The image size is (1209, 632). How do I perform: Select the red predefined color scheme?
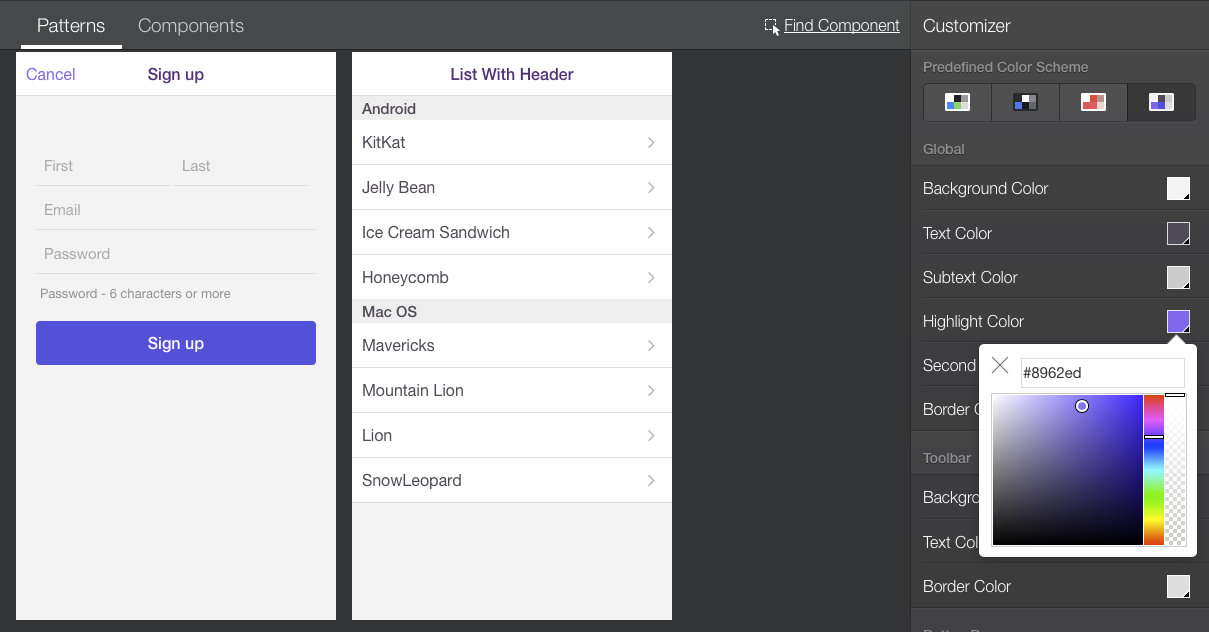(x=1093, y=102)
